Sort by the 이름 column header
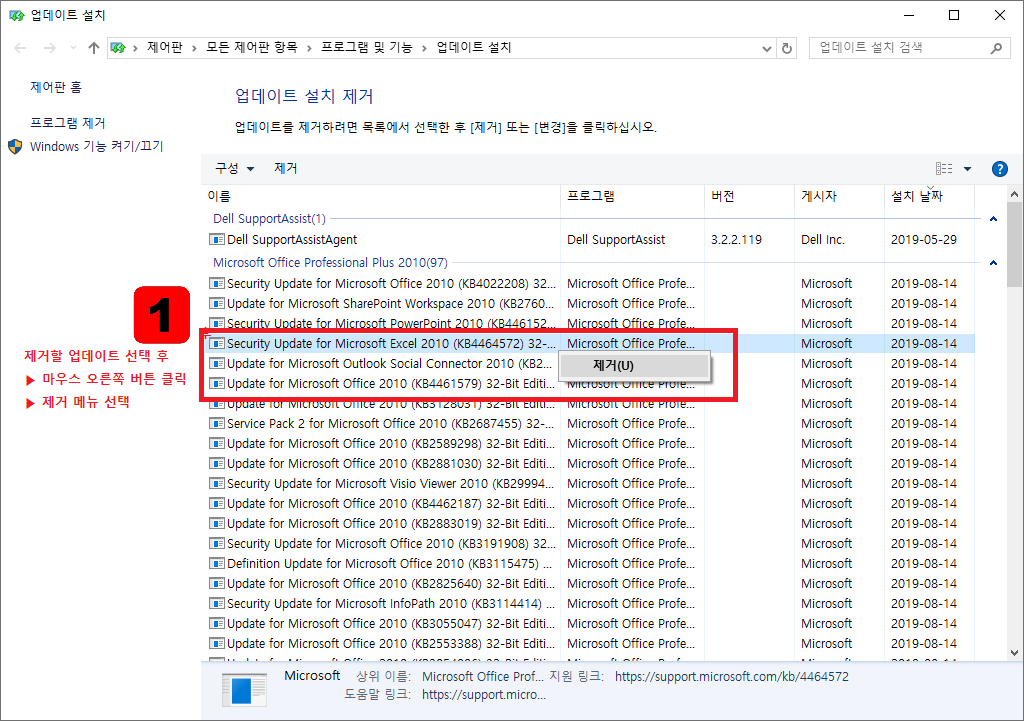 click(381, 196)
